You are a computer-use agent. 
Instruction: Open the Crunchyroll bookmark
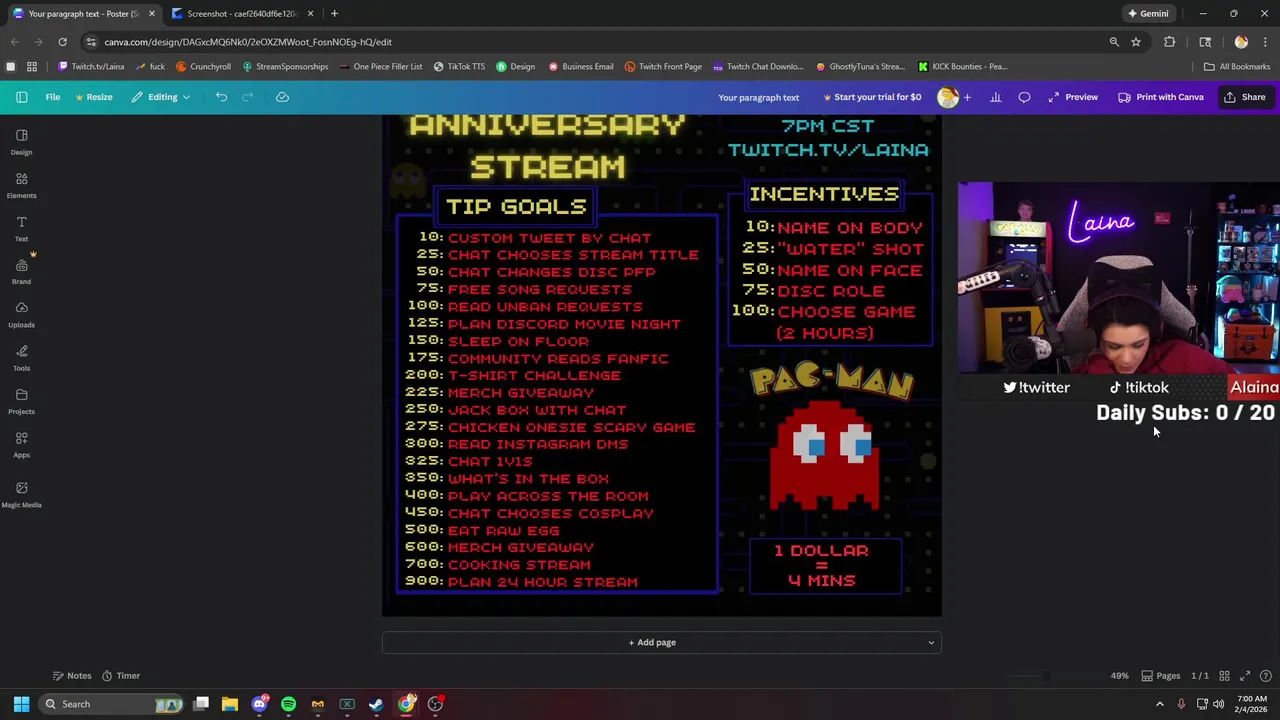coord(203,67)
